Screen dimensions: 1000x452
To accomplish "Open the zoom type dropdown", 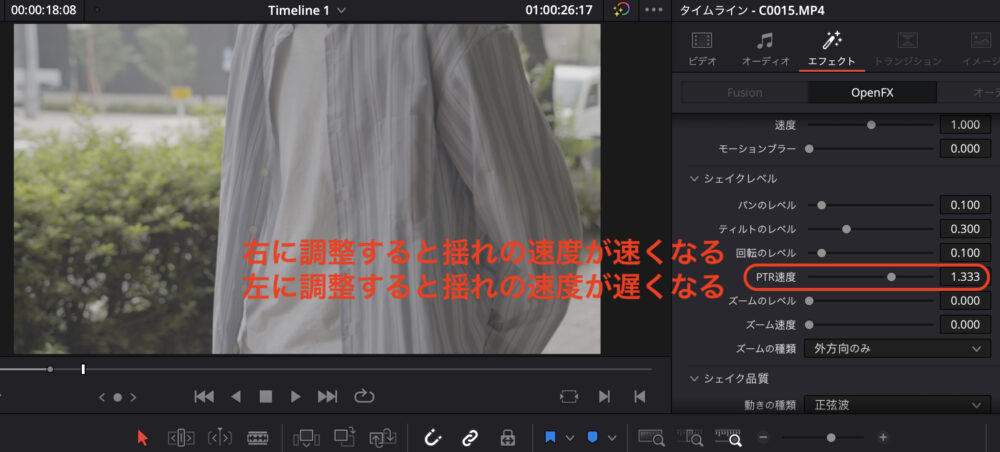I will pyautogui.click(x=895, y=348).
